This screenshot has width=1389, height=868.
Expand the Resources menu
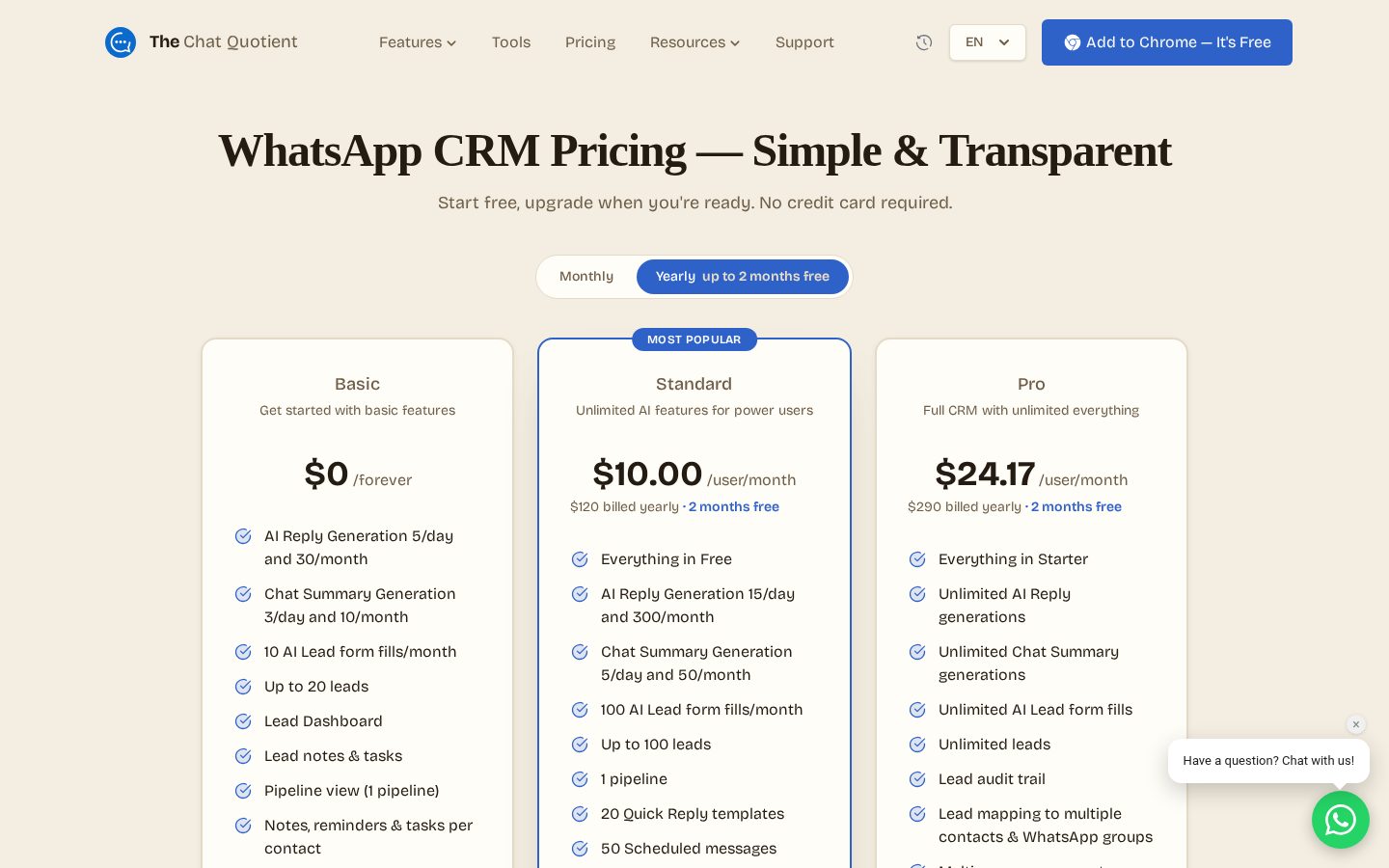coord(694,42)
